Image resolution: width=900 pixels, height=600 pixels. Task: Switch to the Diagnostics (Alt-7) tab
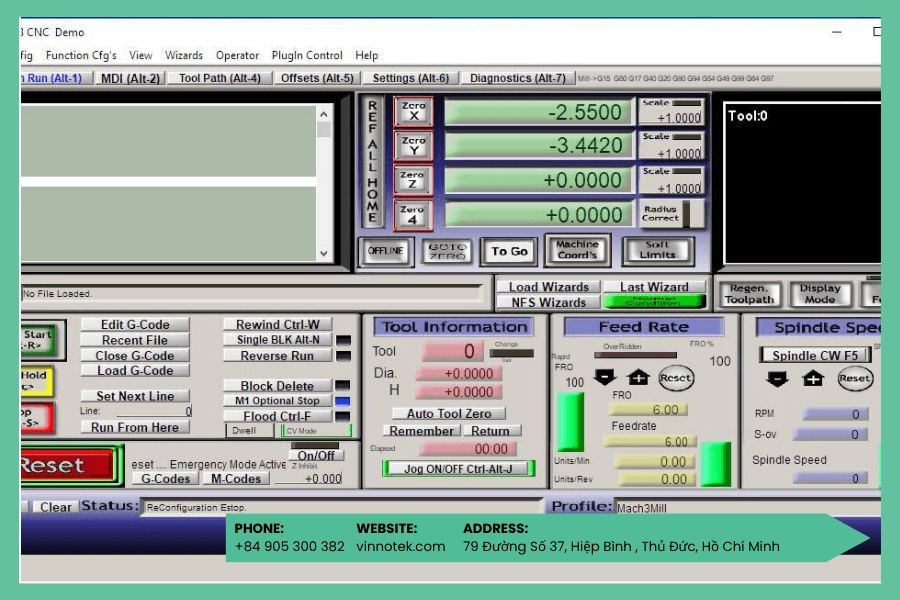click(x=518, y=78)
